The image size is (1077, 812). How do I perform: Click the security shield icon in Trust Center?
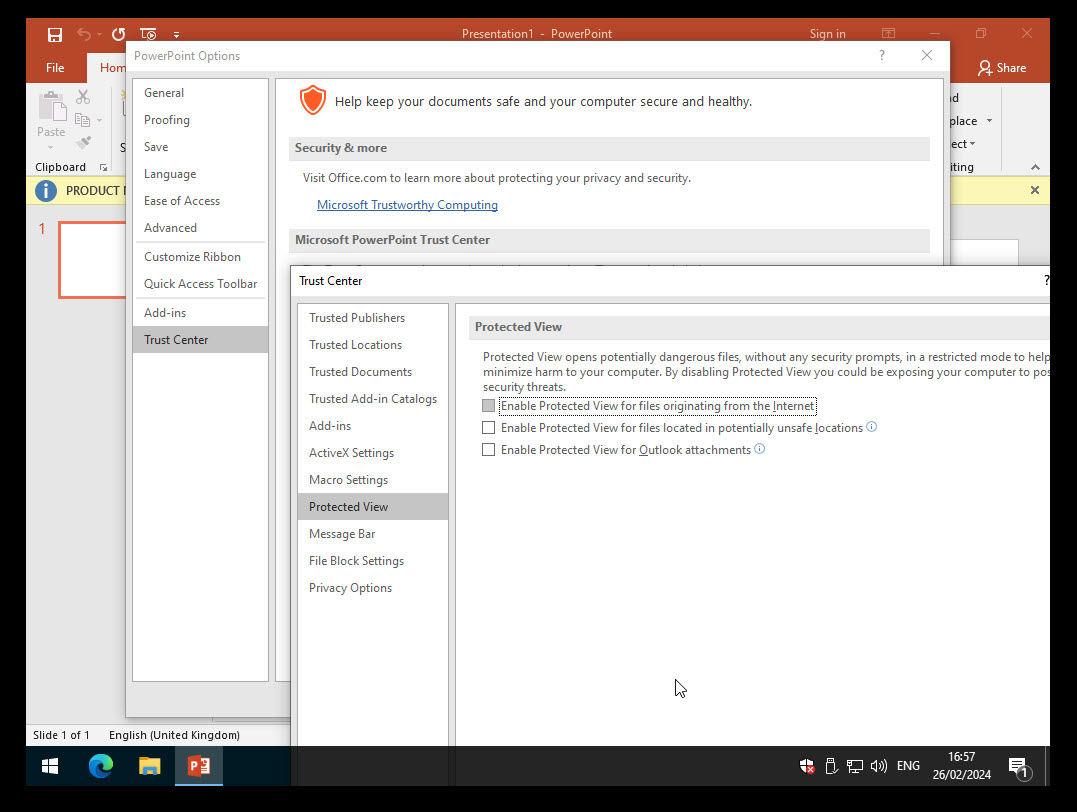(x=312, y=100)
